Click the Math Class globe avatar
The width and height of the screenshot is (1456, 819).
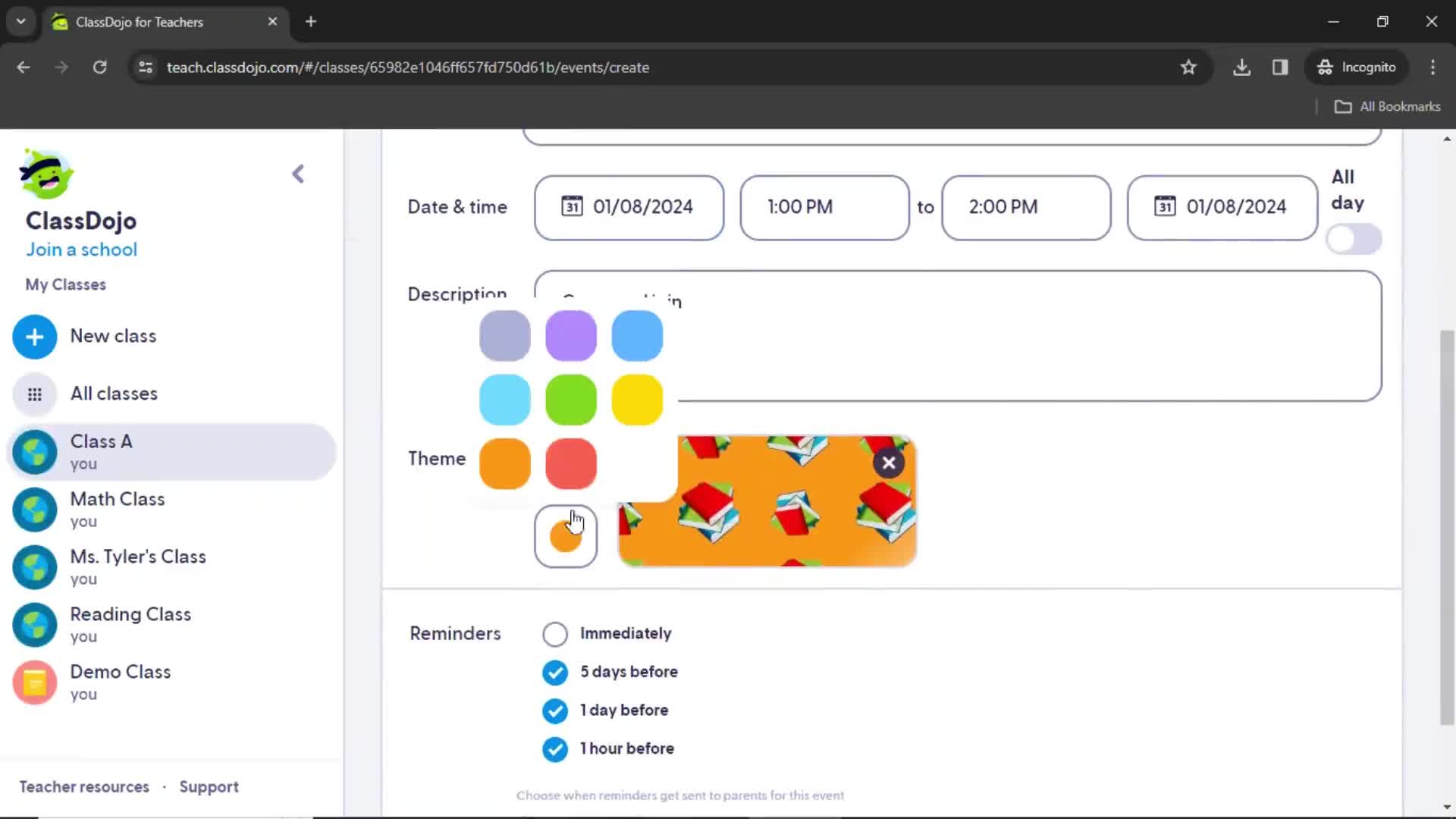pyautogui.click(x=35, y=510)
